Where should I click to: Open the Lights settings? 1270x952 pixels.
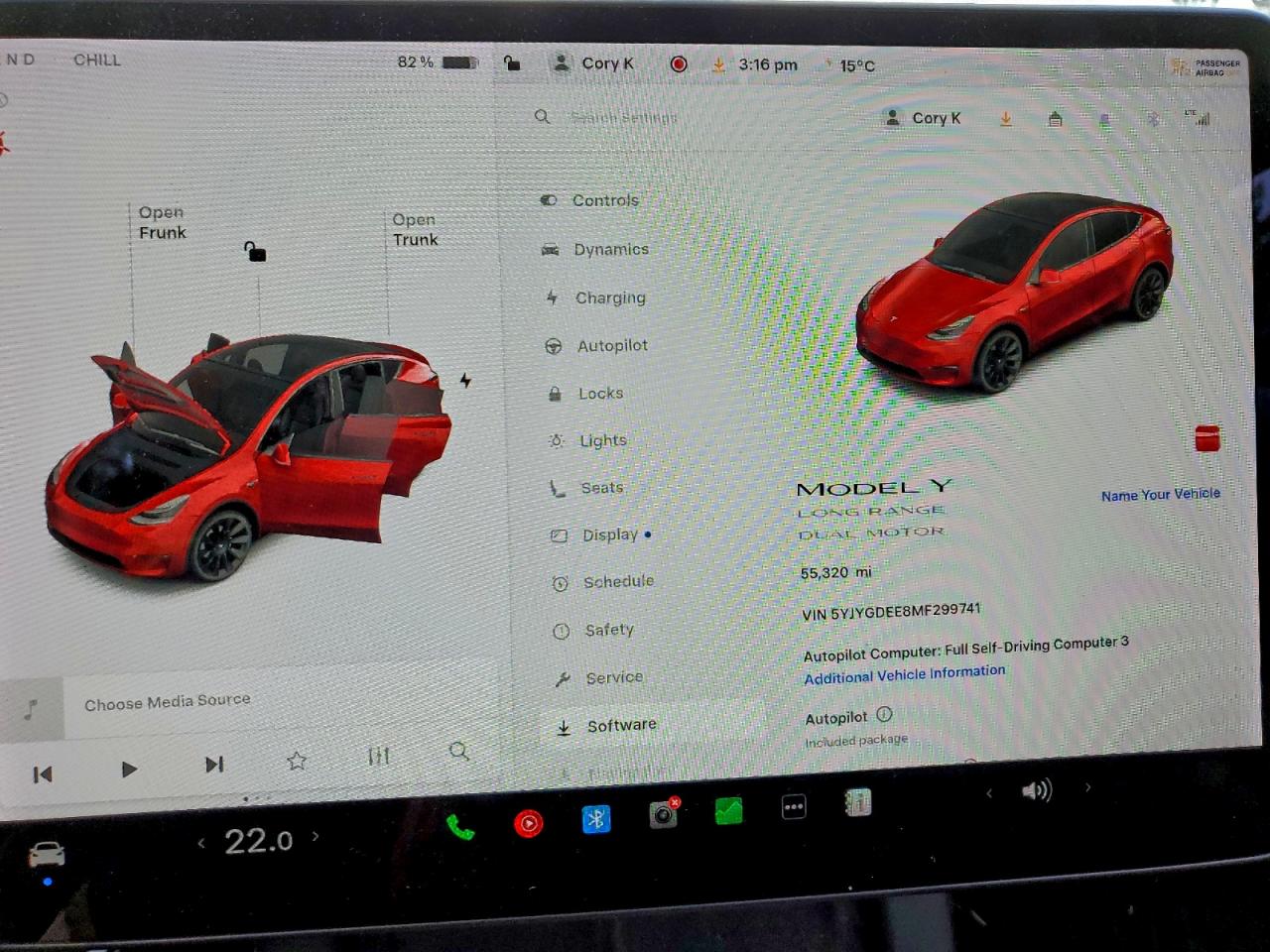click(587, 440)
